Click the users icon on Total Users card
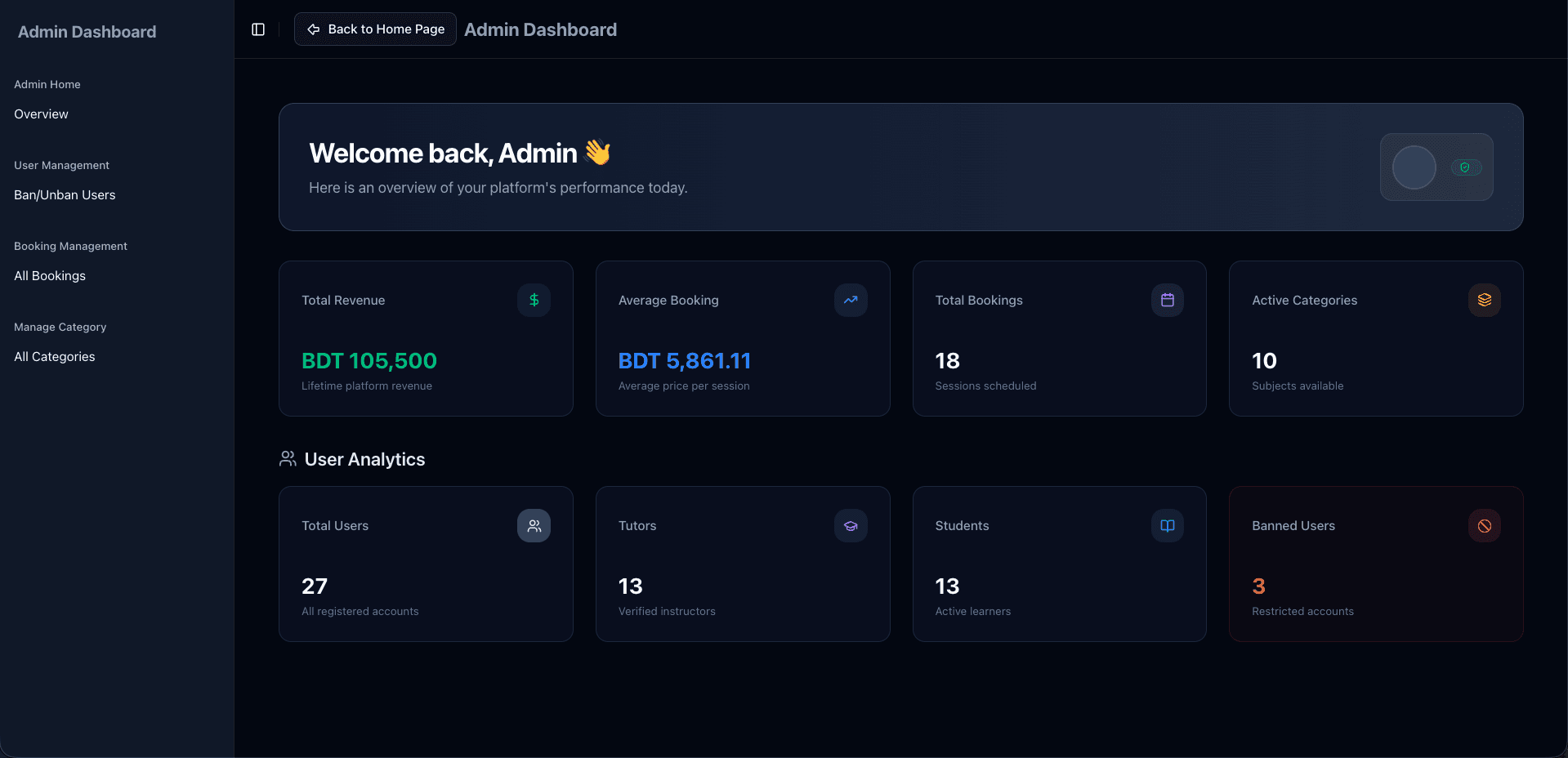 [x=534, y=526]
